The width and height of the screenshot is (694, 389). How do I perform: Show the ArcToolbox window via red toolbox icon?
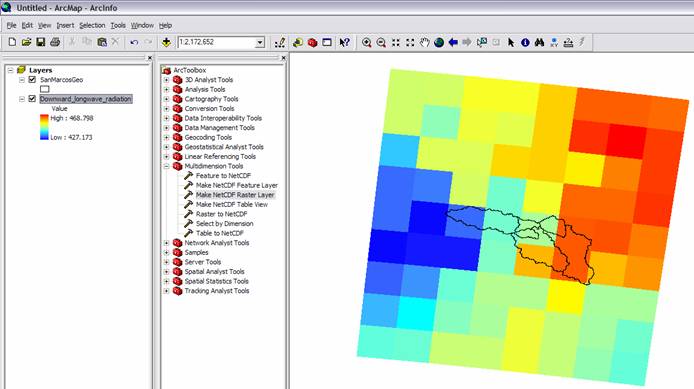[x=312, y=42]
